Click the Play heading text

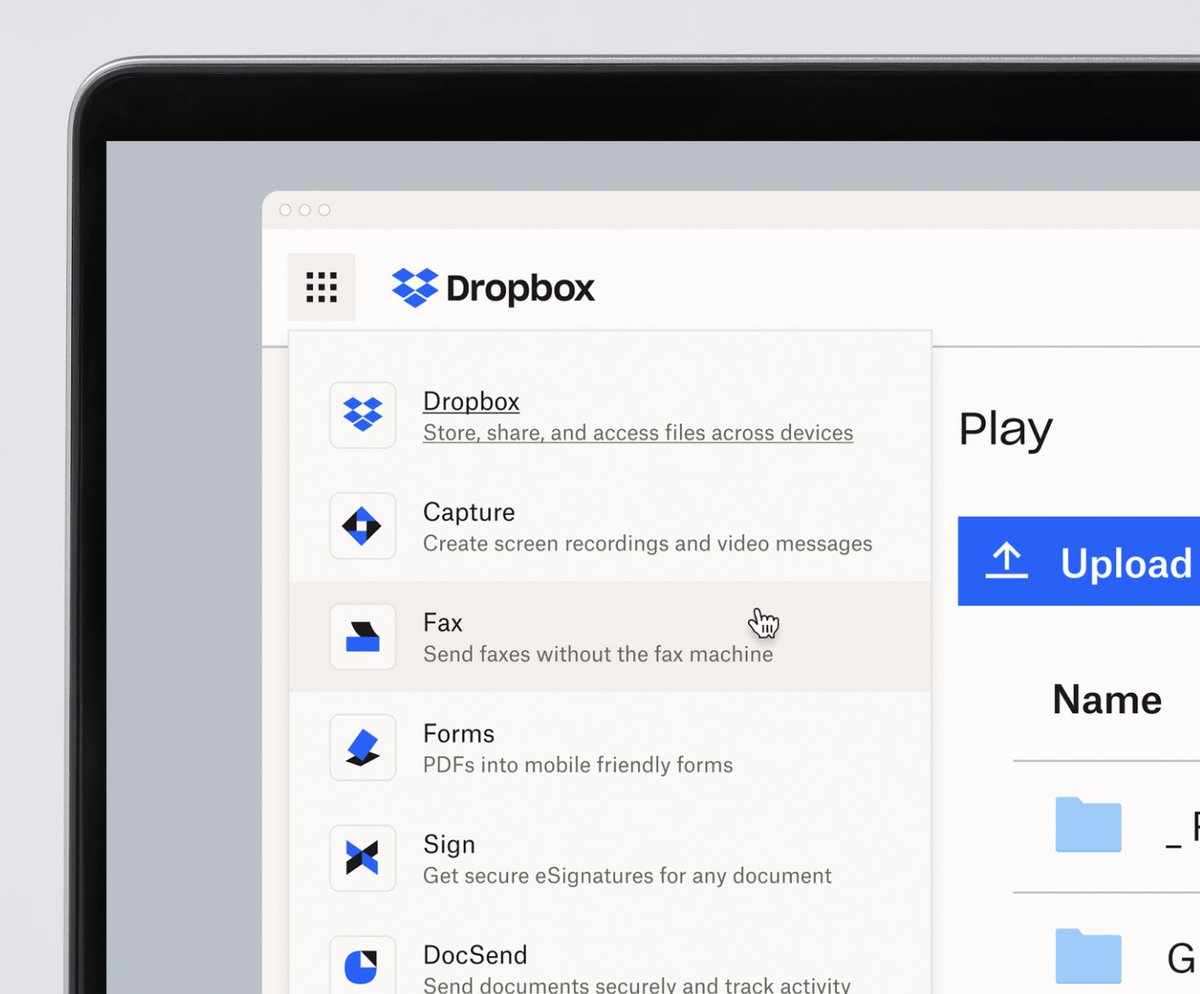[1005, 430]
